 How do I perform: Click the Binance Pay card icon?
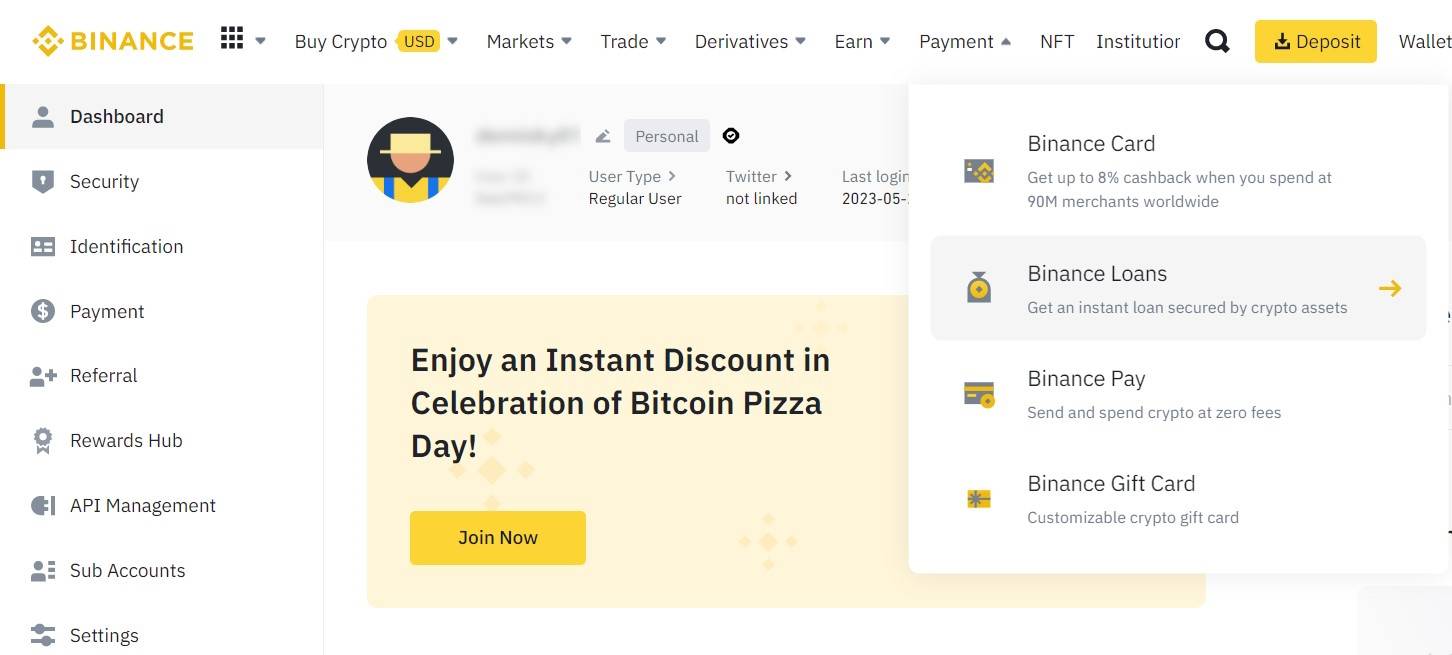pos(978,394)
